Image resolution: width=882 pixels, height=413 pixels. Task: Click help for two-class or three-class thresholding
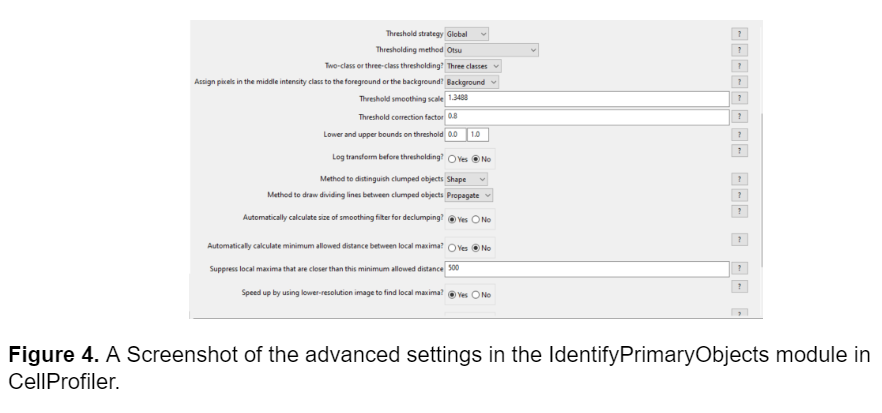pyautogui.click(x=740, y=66)
